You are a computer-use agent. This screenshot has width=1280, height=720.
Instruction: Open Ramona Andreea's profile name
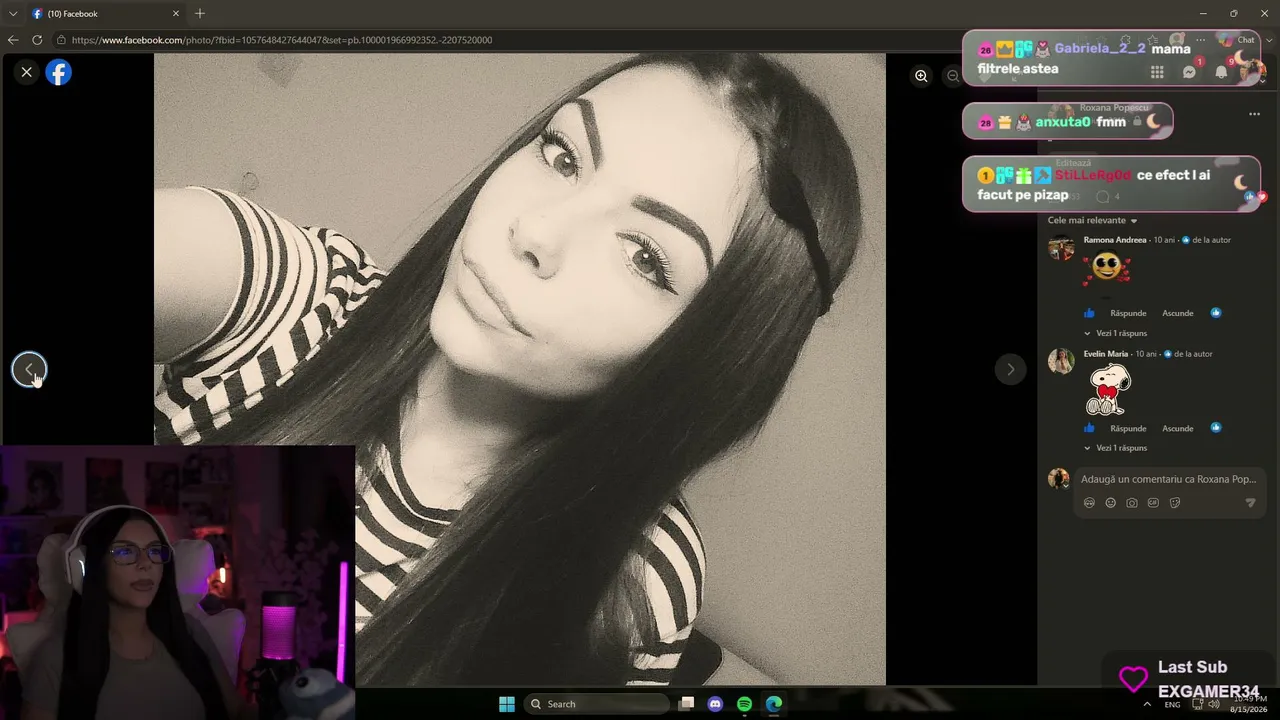(x=1115, y=240)
